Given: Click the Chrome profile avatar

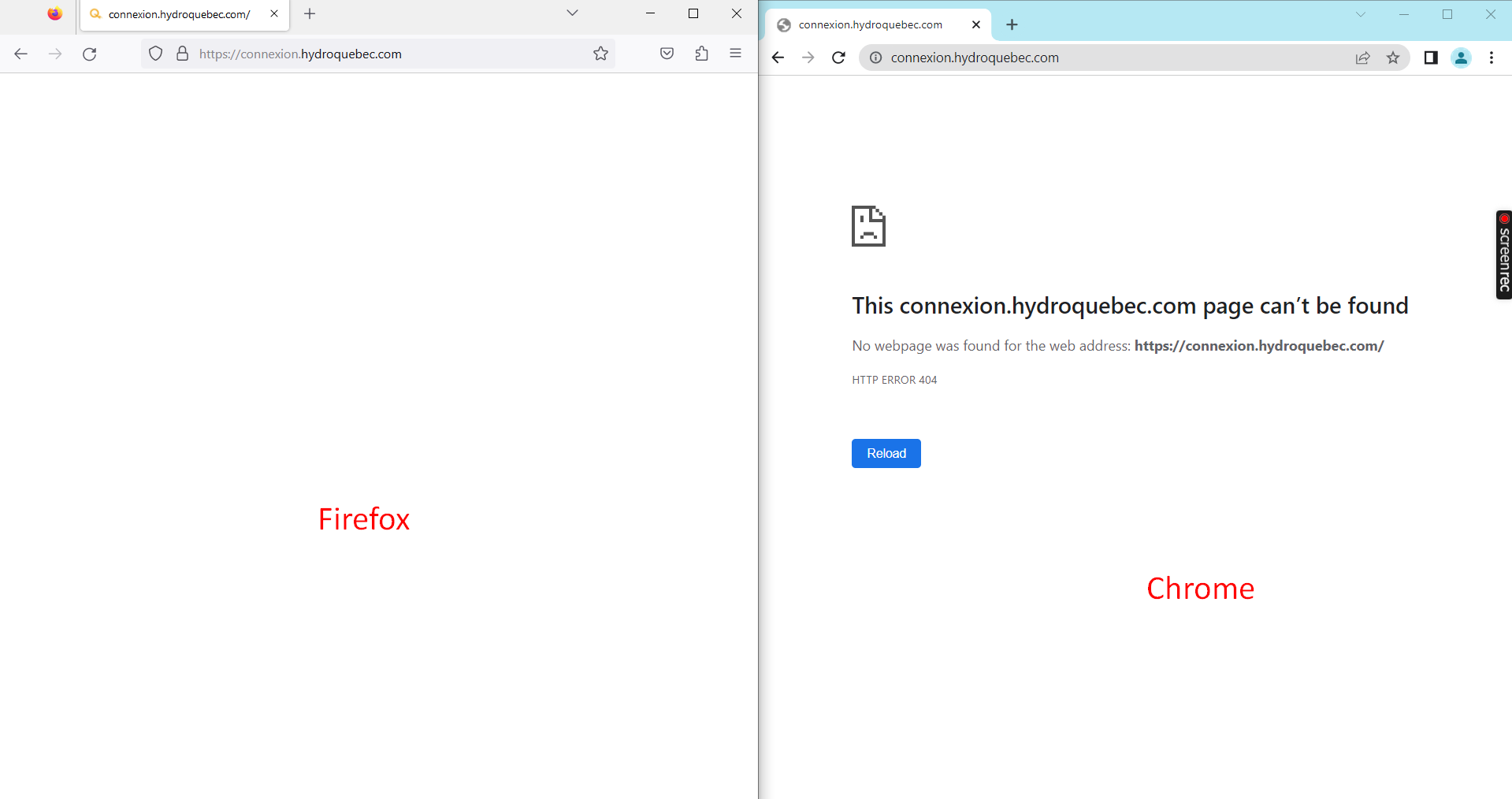Looking at the screenshot, I should 1461,58.
